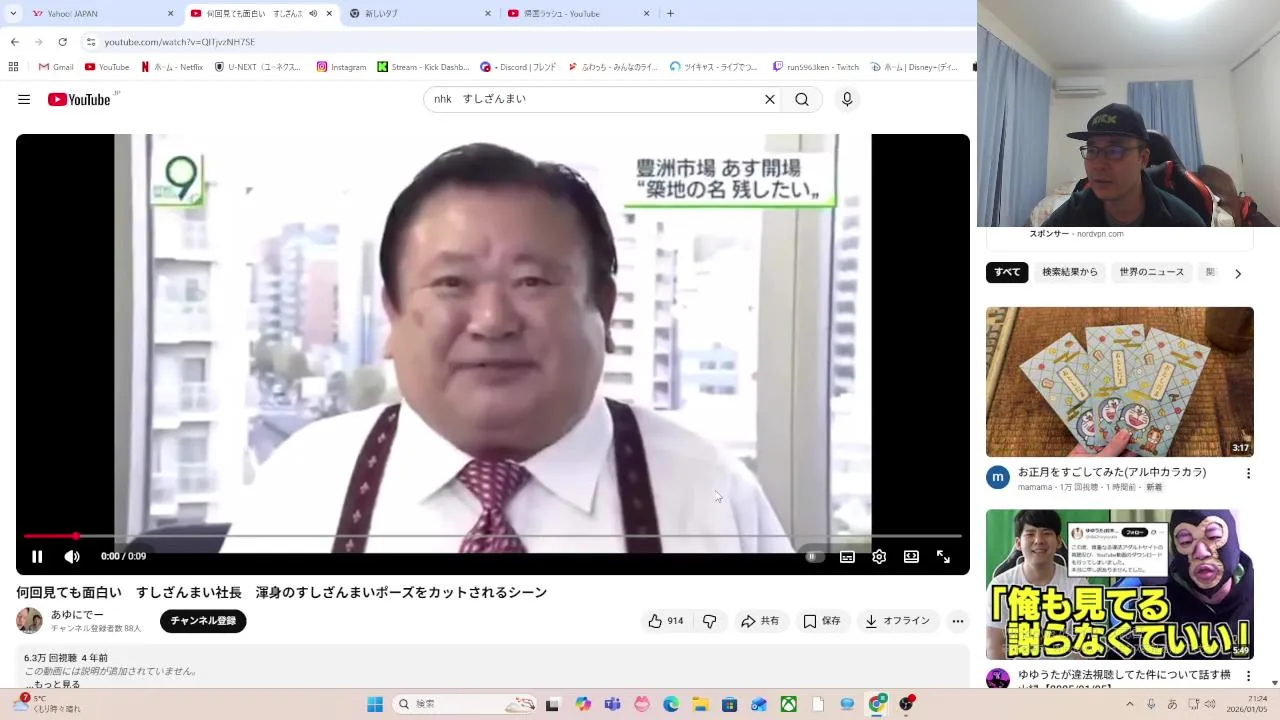
Task: Focus the address bar URL
Action: (180, 42)
